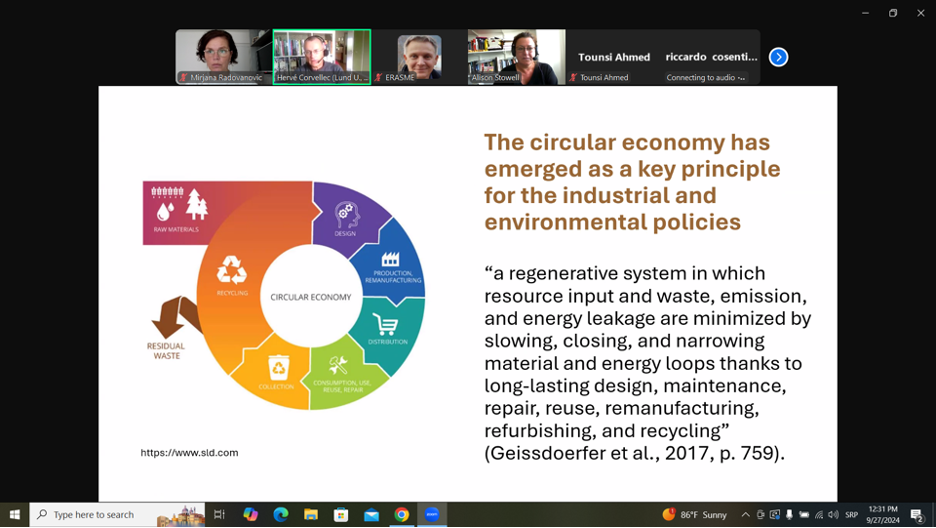Viewport: 936px width, 528px height.
Task: Select Hervé Corvellec's highlighted video tile
Action: [321, 56]
